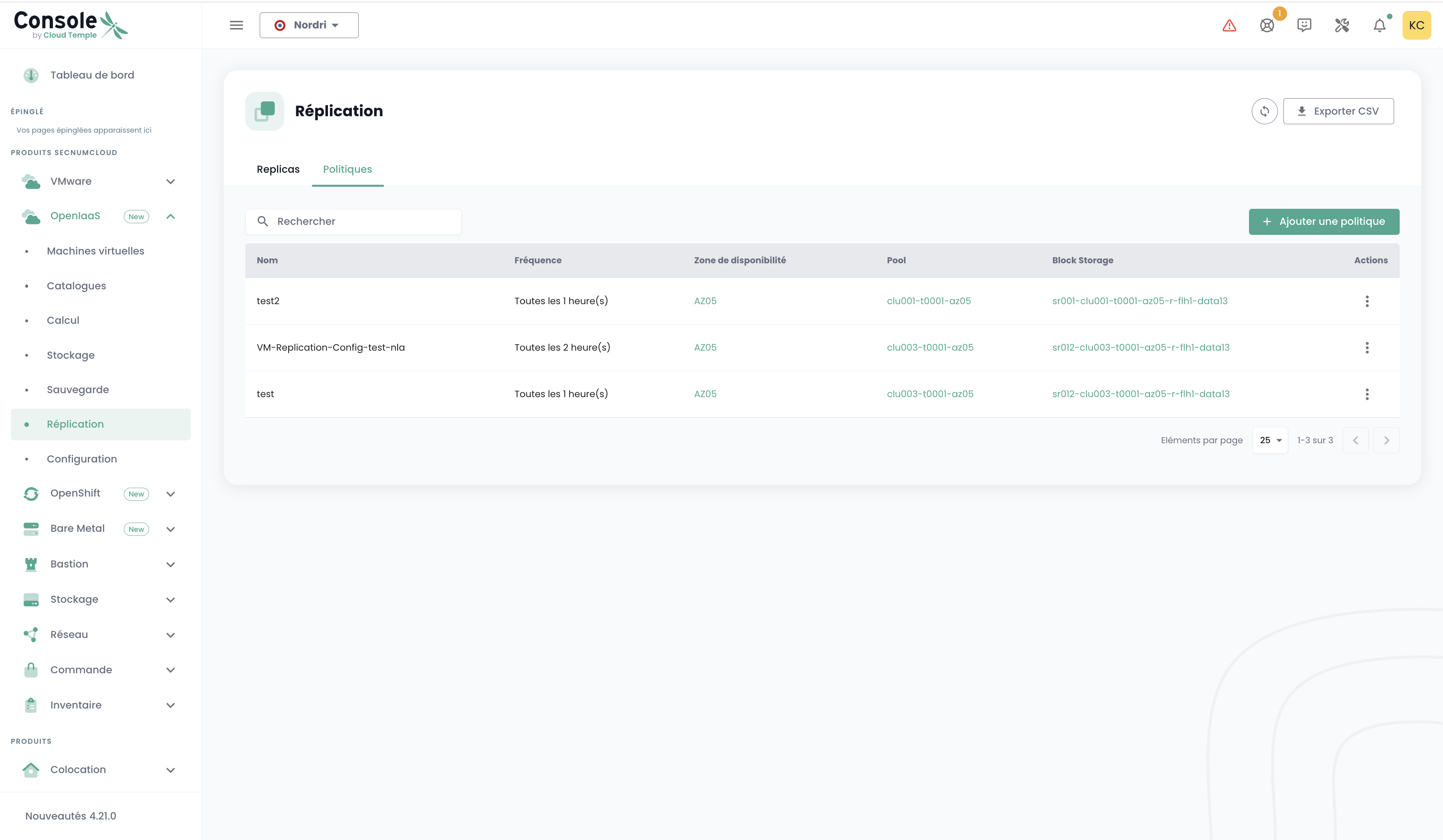This screenshot has width=1443, height=840.
Task: Expand the Bare Metal menu
Action: point(170,529)
